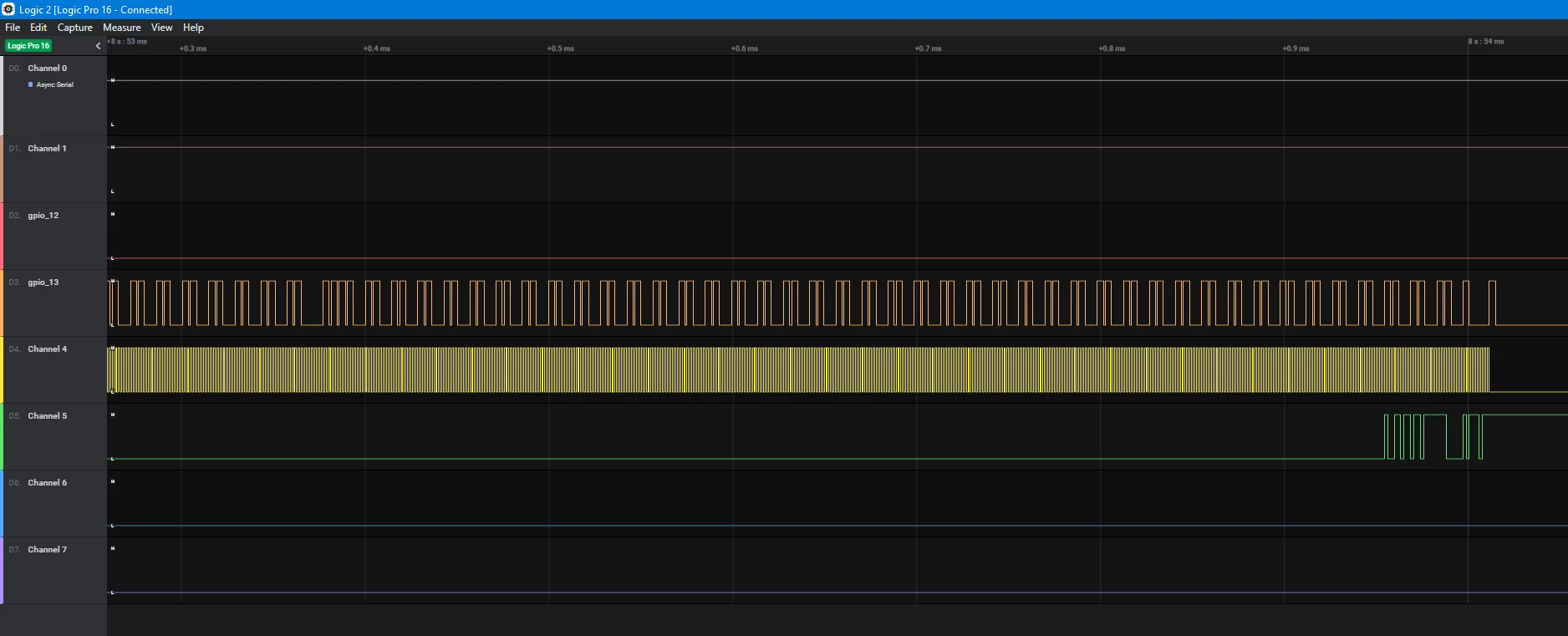Open the Help menu
Screen dimensions: 1568x636
[x=193, y=28]
